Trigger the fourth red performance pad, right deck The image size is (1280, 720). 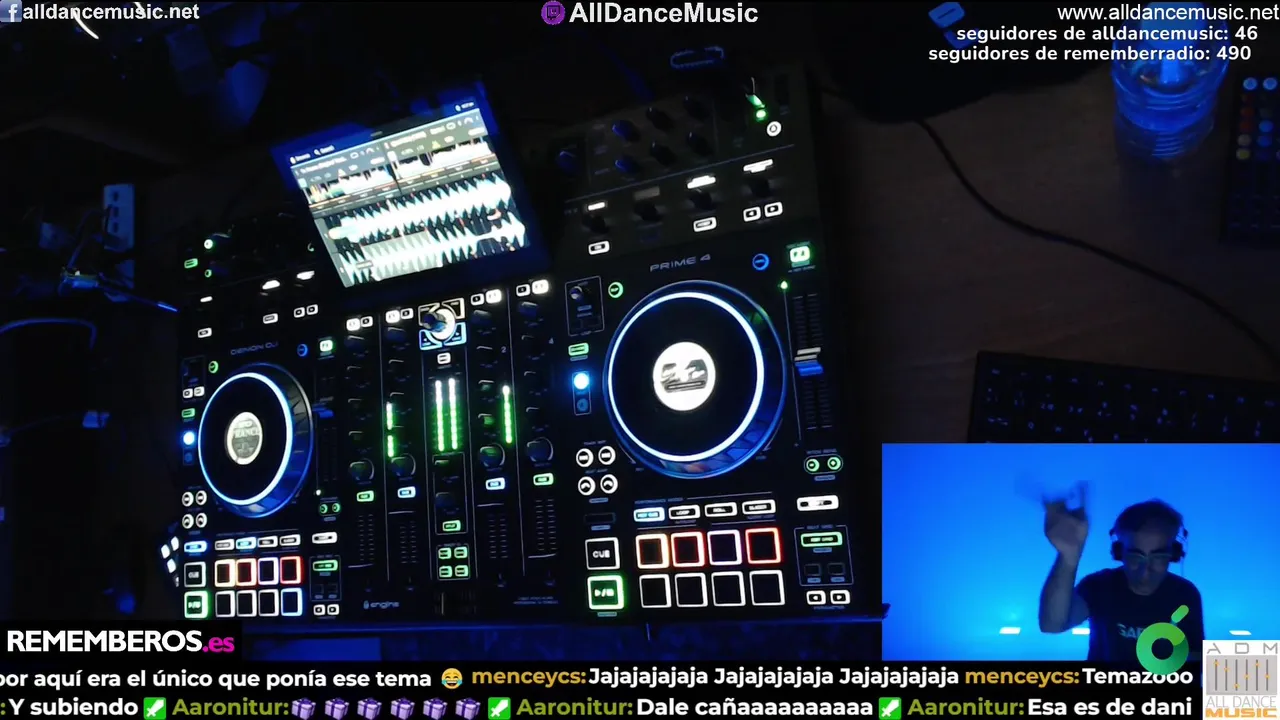pyautogui.click(x=763, y=546)
